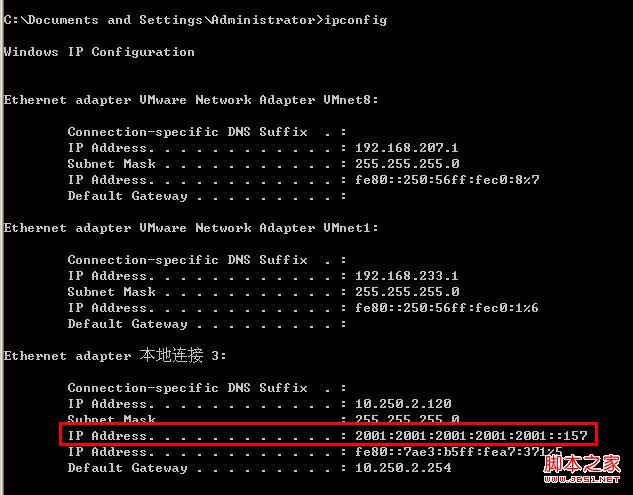Click the 本地连接 3 adapter heading
633x495 pixels.
tap(115, 356)
